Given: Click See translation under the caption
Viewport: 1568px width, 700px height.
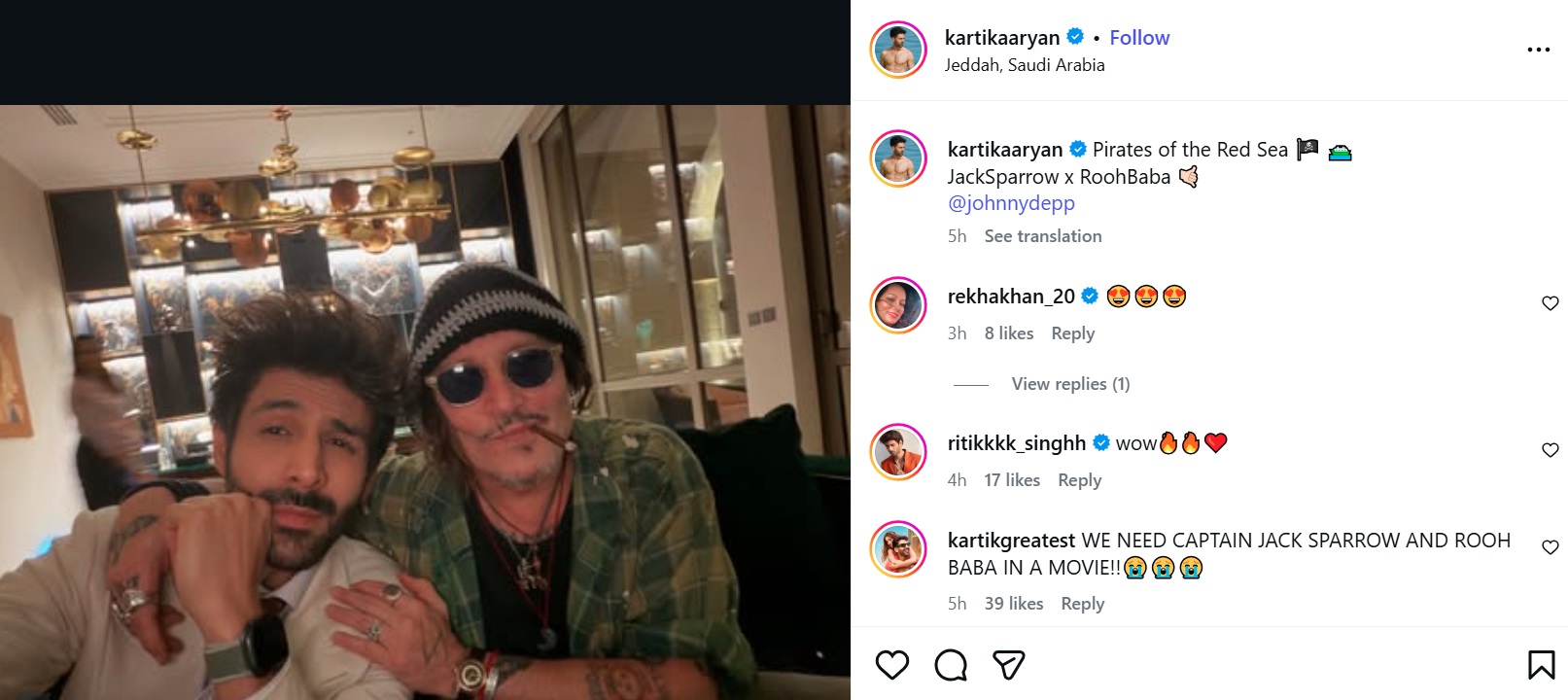Looking at the screenshot, I should 1043,236.
